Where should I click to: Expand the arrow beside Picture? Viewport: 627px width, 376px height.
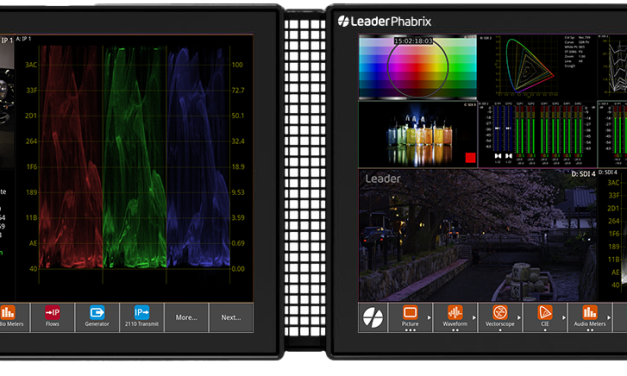[x=429, y=318]
